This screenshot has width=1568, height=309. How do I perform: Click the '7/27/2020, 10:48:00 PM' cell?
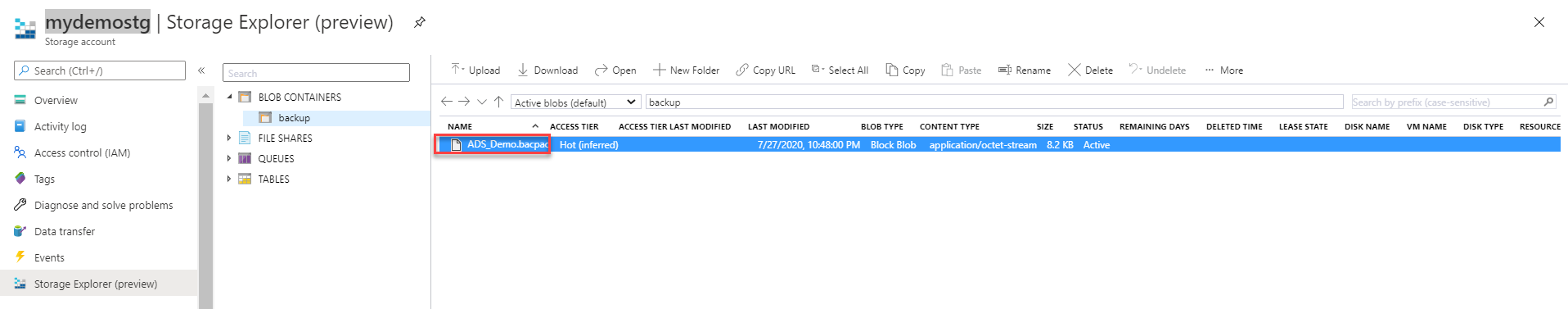click(x=809, y=145)
